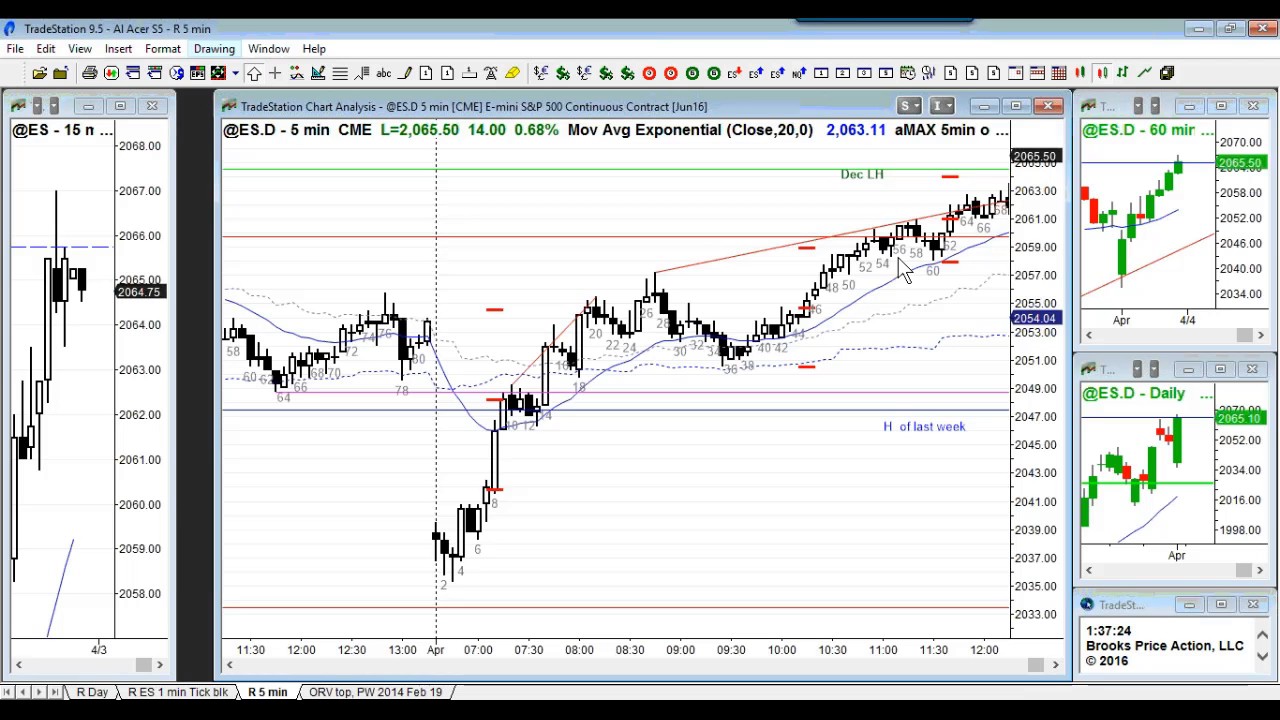Click 'Mov Avg Exponential (Close,20,0)' indicator label
This screenshot has width=1280, height=720.
(690, 130)
